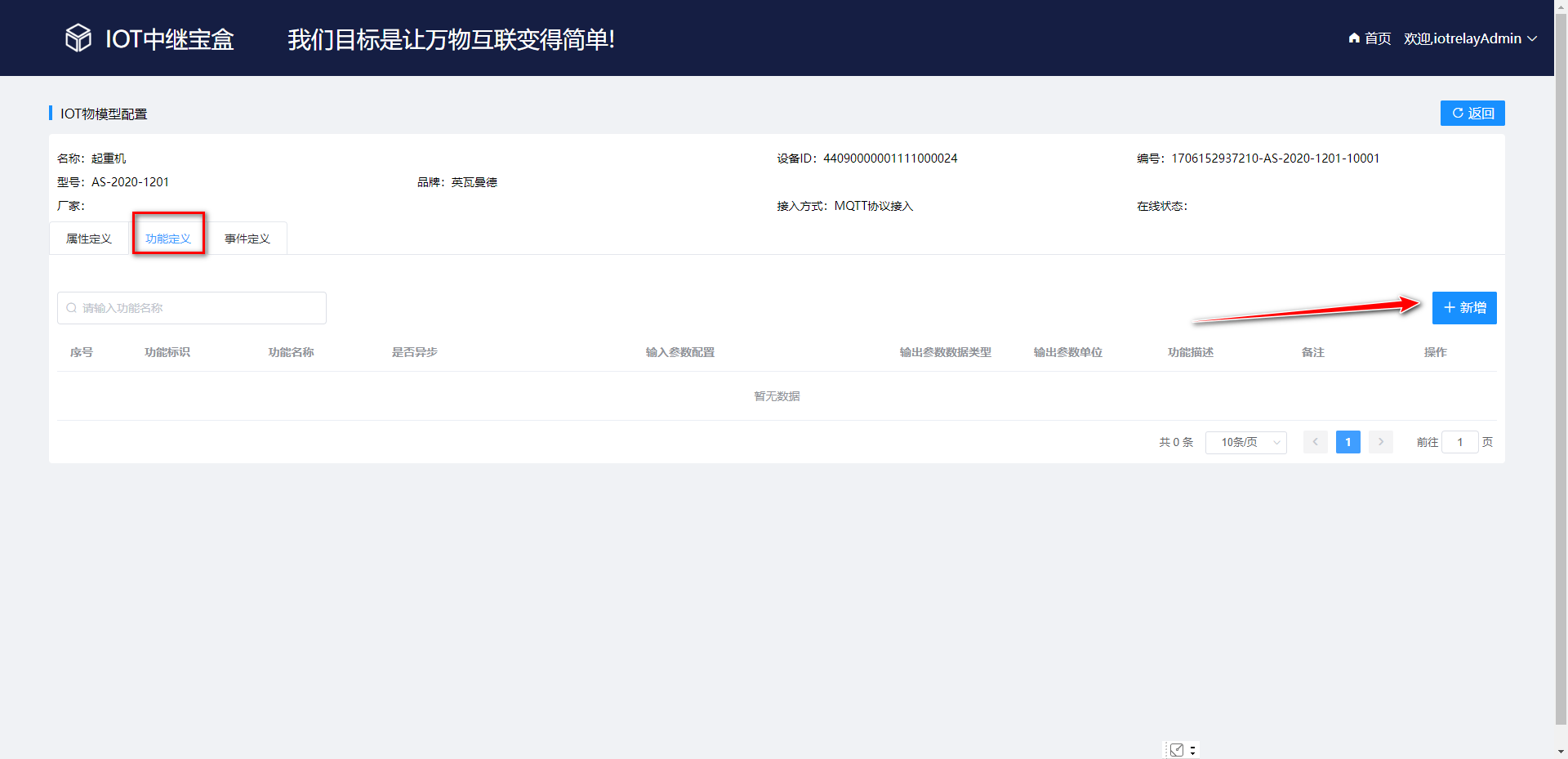1568x759 pixels.
Task: Click the 返回 button at top right
Action: [1472, 113]
